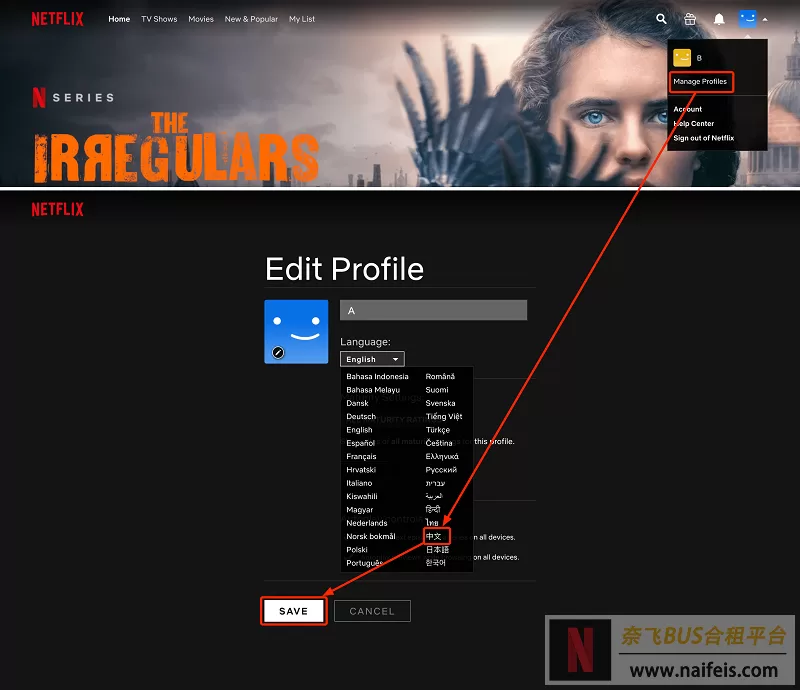Click the large blue smiley profile picture

click(296, 332)
